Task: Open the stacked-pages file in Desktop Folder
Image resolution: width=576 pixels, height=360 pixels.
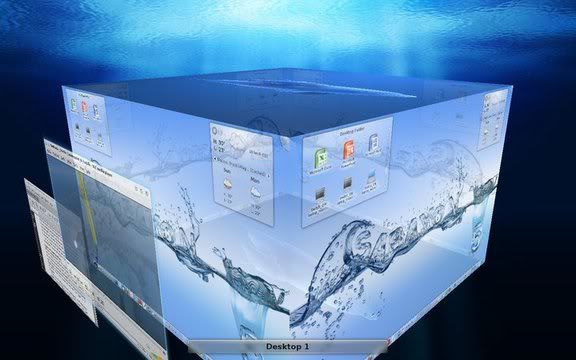Action: (x=371, y=178)
